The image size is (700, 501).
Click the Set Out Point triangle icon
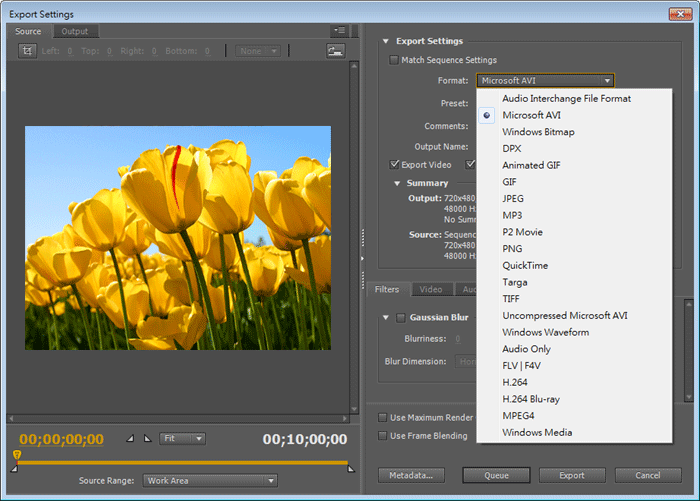pyautogui.click(x=148, y=438)
